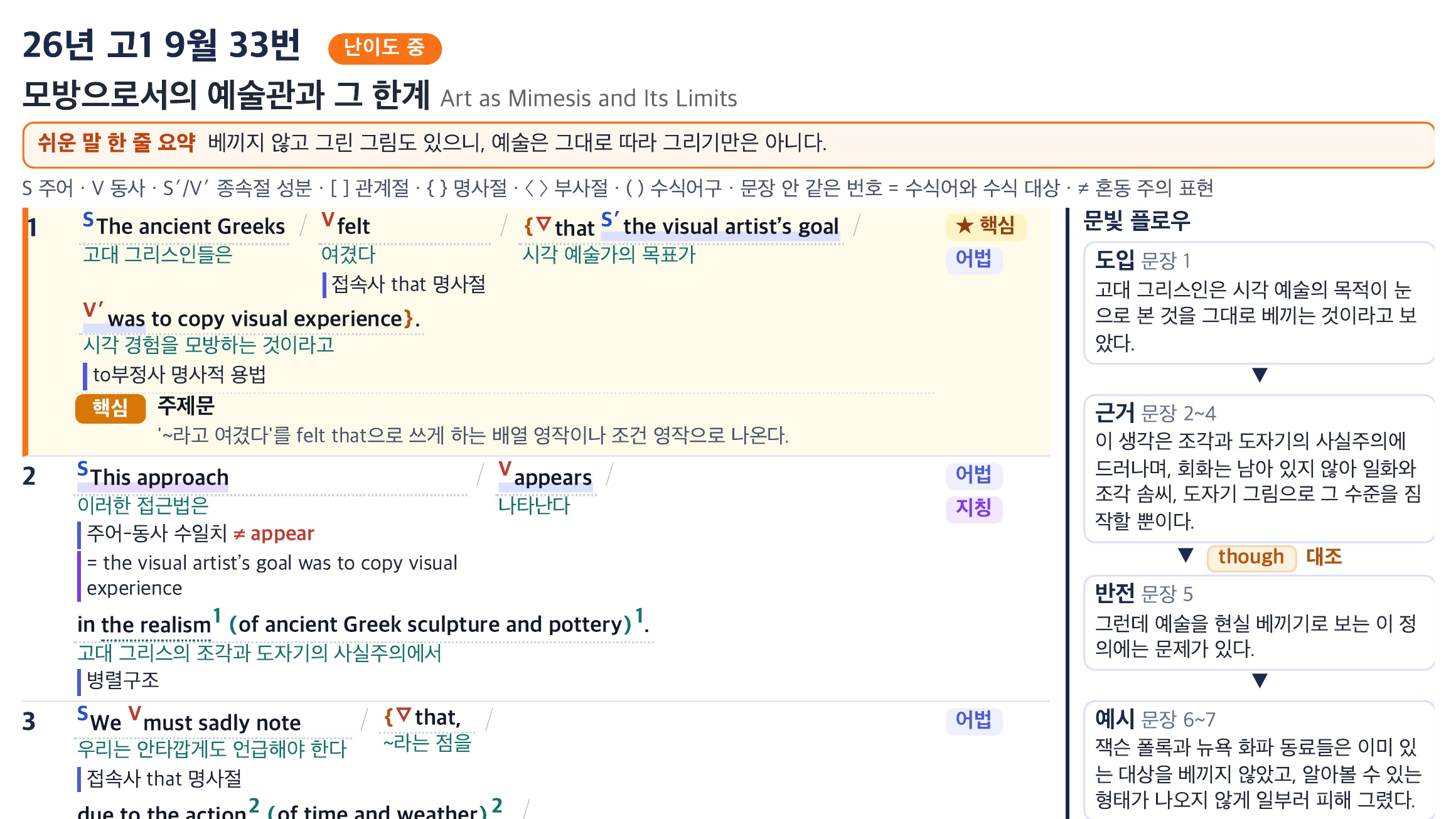Click the phrase 'was to copy visual experience'

click(255, 319)
